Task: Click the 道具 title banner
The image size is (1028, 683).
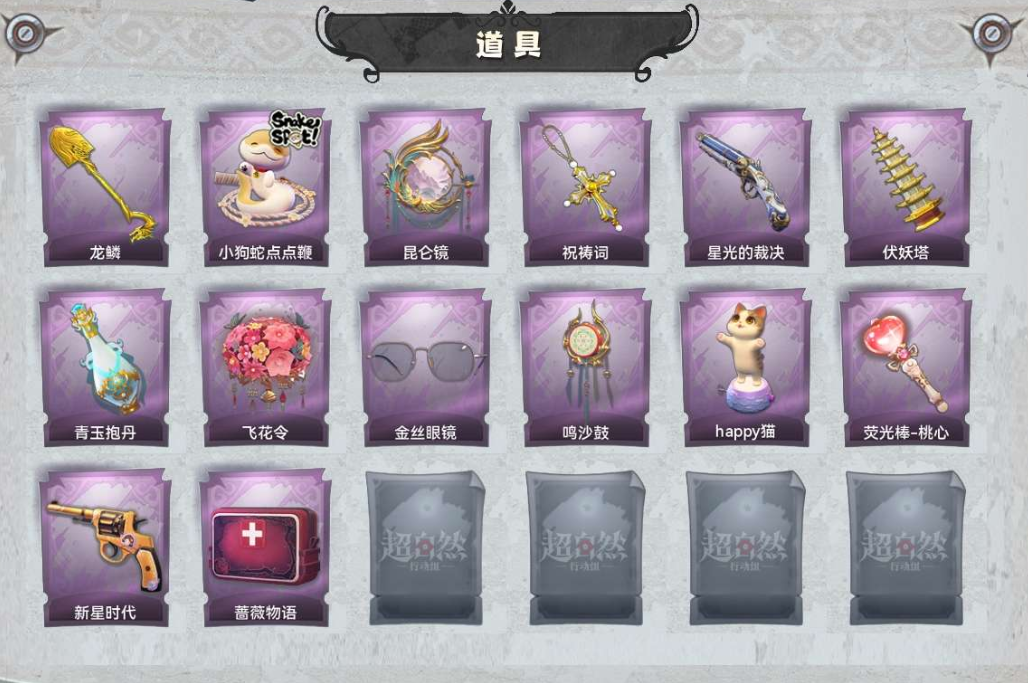Action: click(507, 41)
